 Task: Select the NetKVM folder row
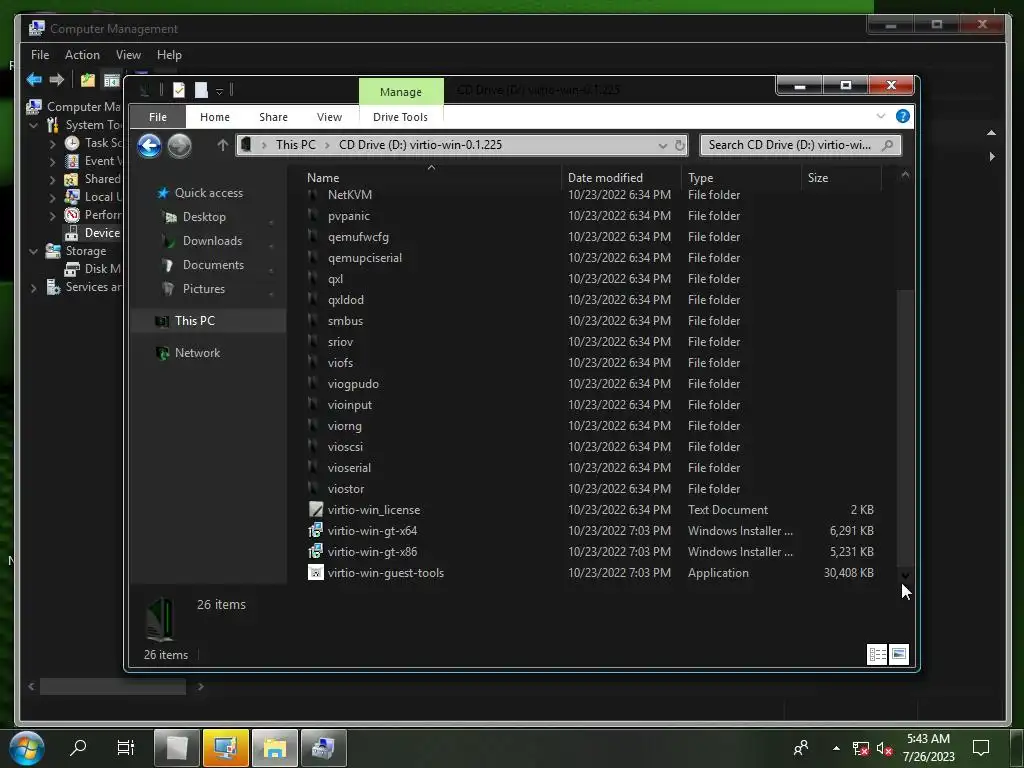(x=591, y=195)
